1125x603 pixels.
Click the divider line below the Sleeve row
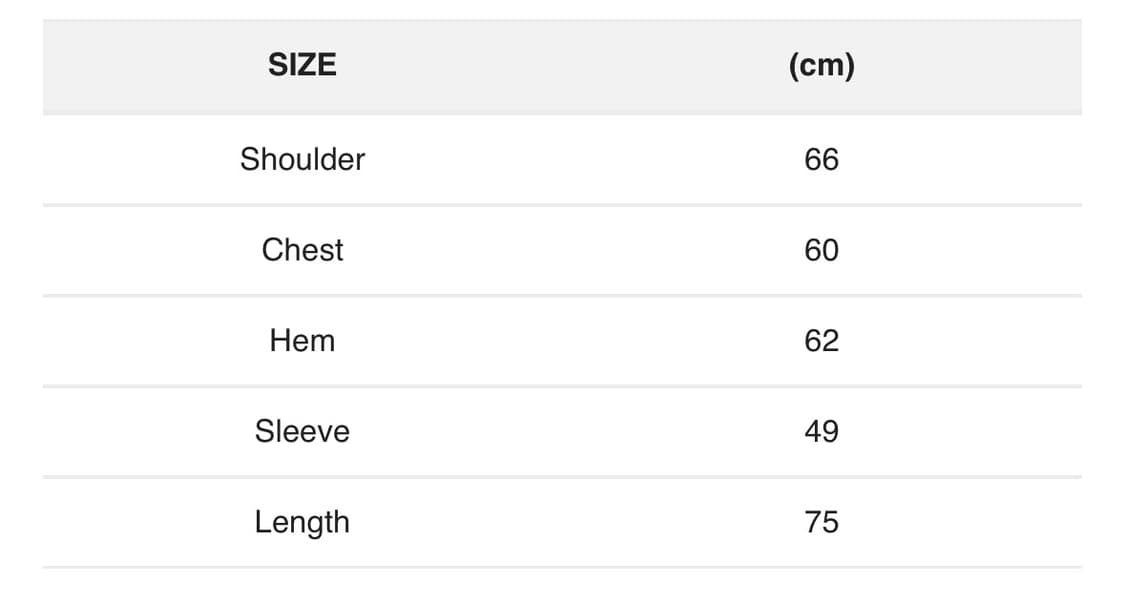pyautogui.click(x=562, y=477)
